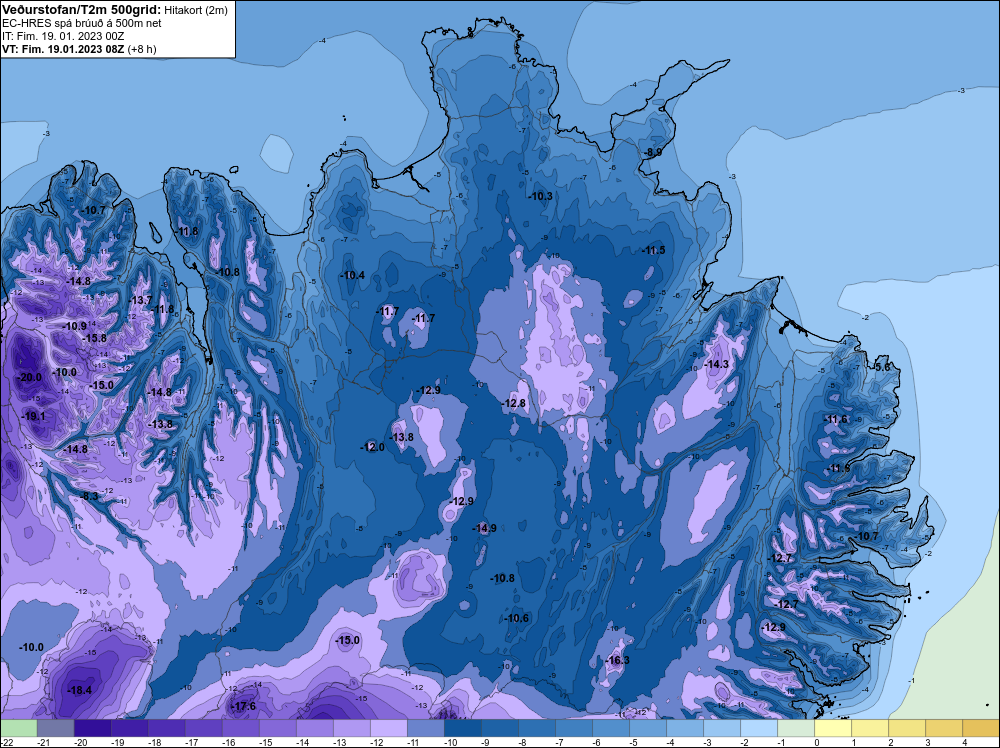Select the -18.4 temperature reading
The image size is (1000, 748).
(80, 690)
